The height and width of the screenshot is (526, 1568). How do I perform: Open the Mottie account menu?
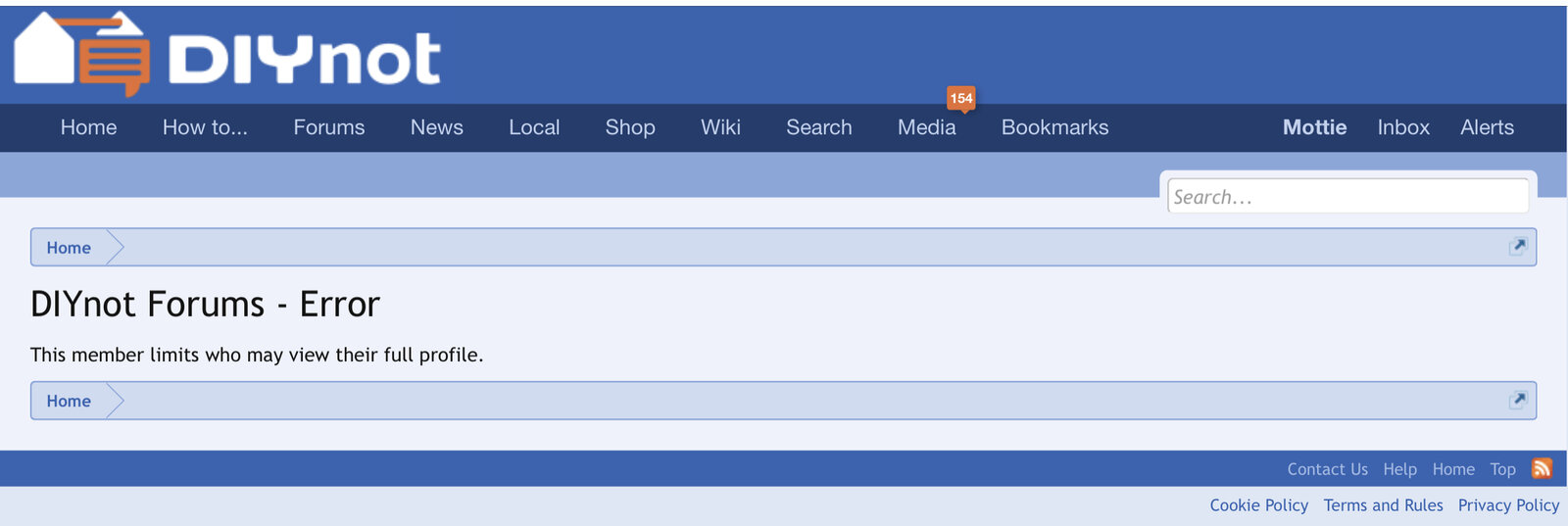[x=1314, y=127]
